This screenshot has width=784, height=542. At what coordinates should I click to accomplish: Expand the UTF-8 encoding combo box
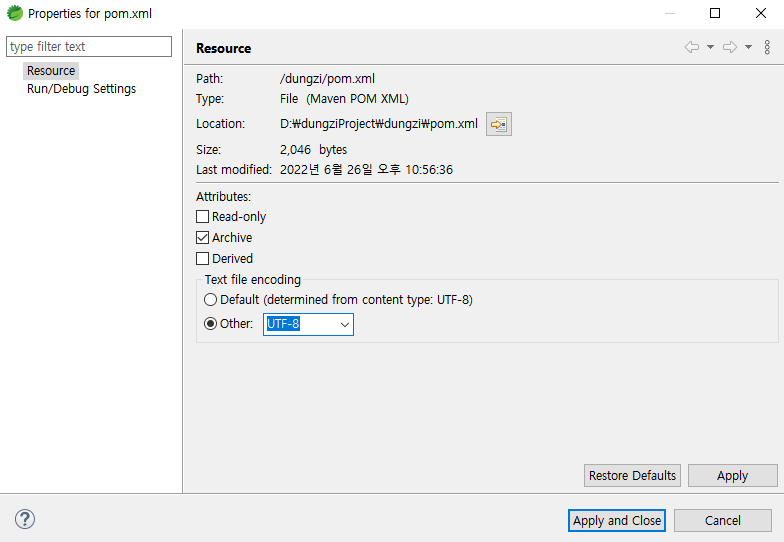point(344,324)
